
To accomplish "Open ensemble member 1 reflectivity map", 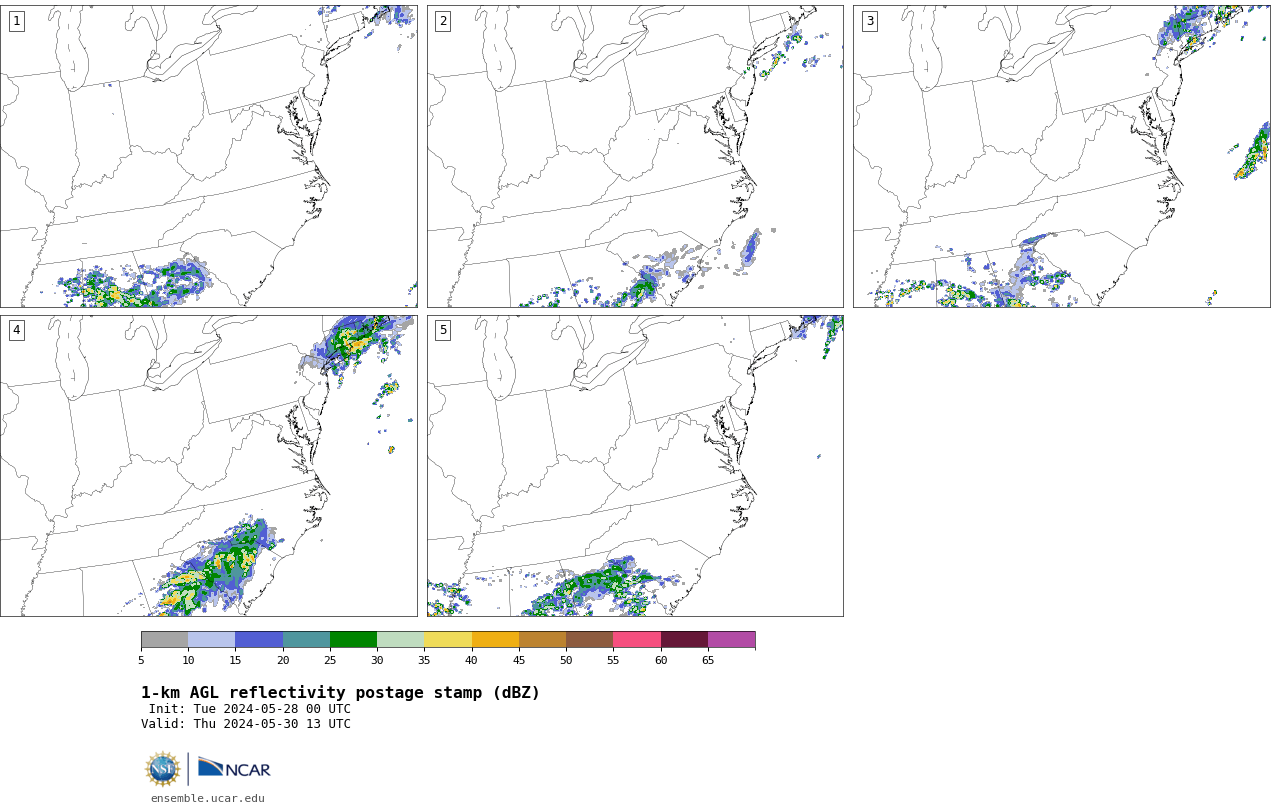I will pos(209,156).
